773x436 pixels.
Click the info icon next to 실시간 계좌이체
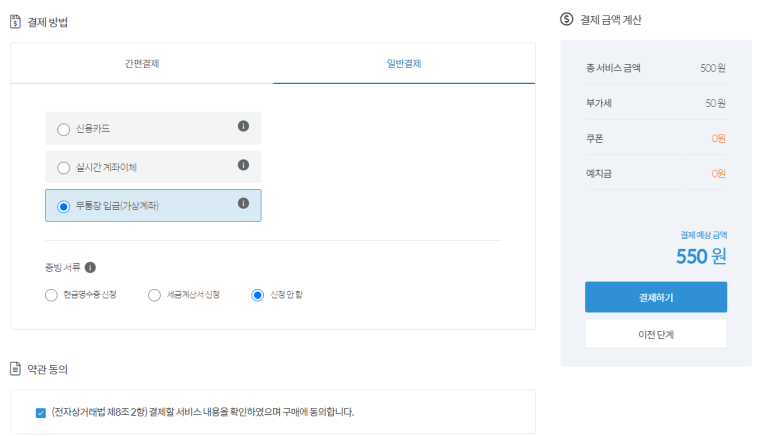click(243, 165)
